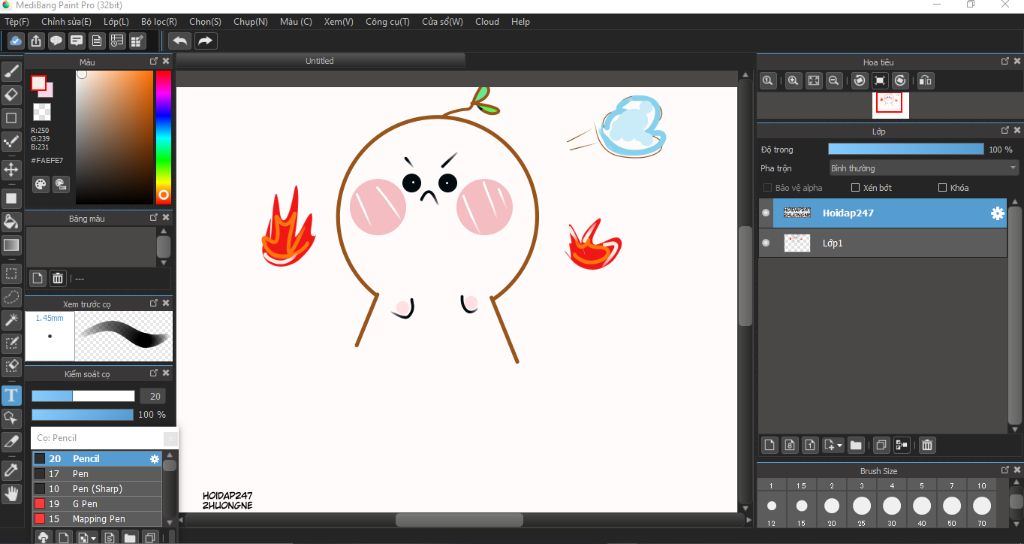Screen dimensions: 1024x544
Task: Pick the Eyedropper tool
Action: pos(12,468)
